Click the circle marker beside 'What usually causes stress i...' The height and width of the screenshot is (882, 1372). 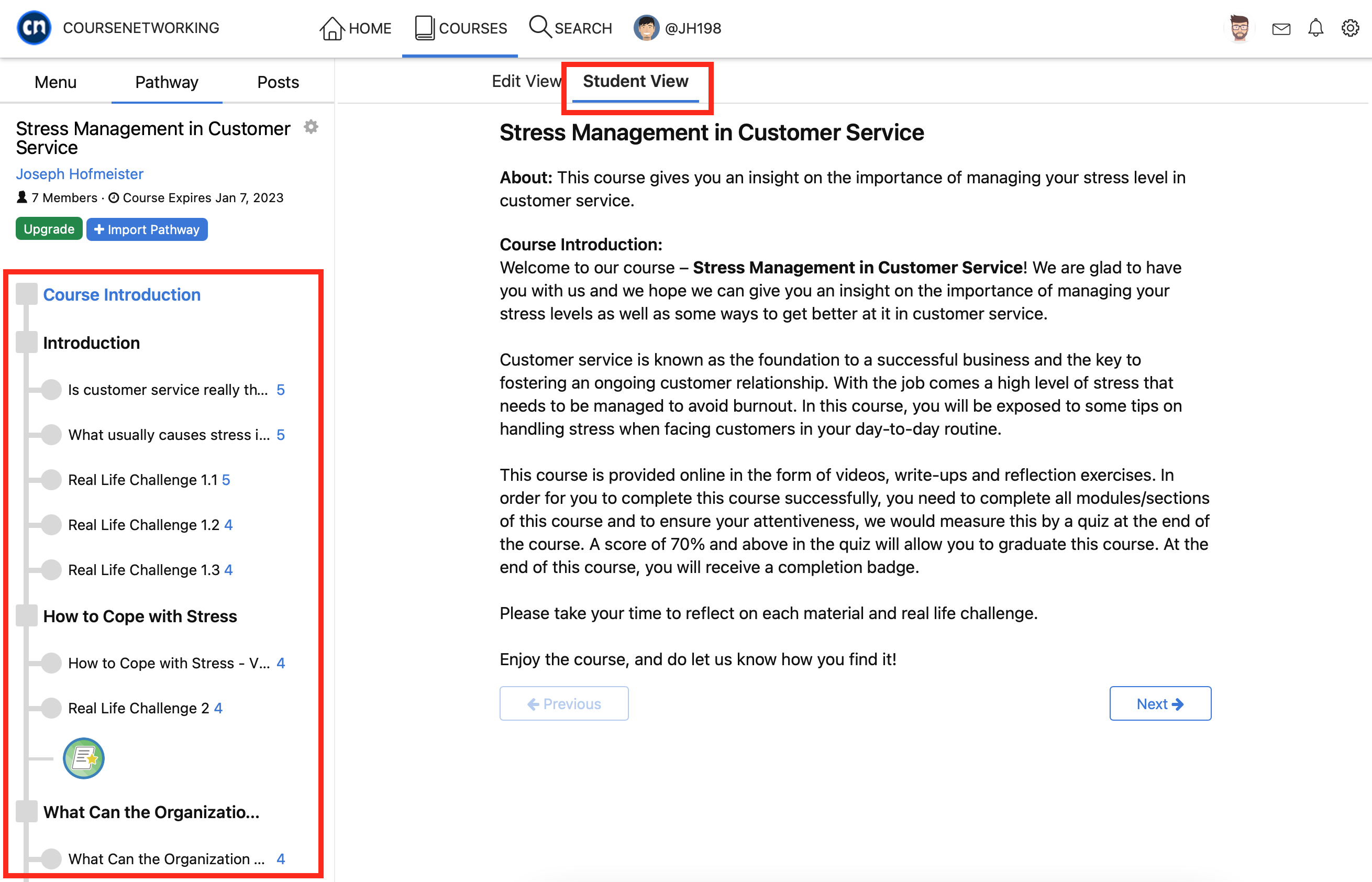pyautogui.click(x=51, y=434)
